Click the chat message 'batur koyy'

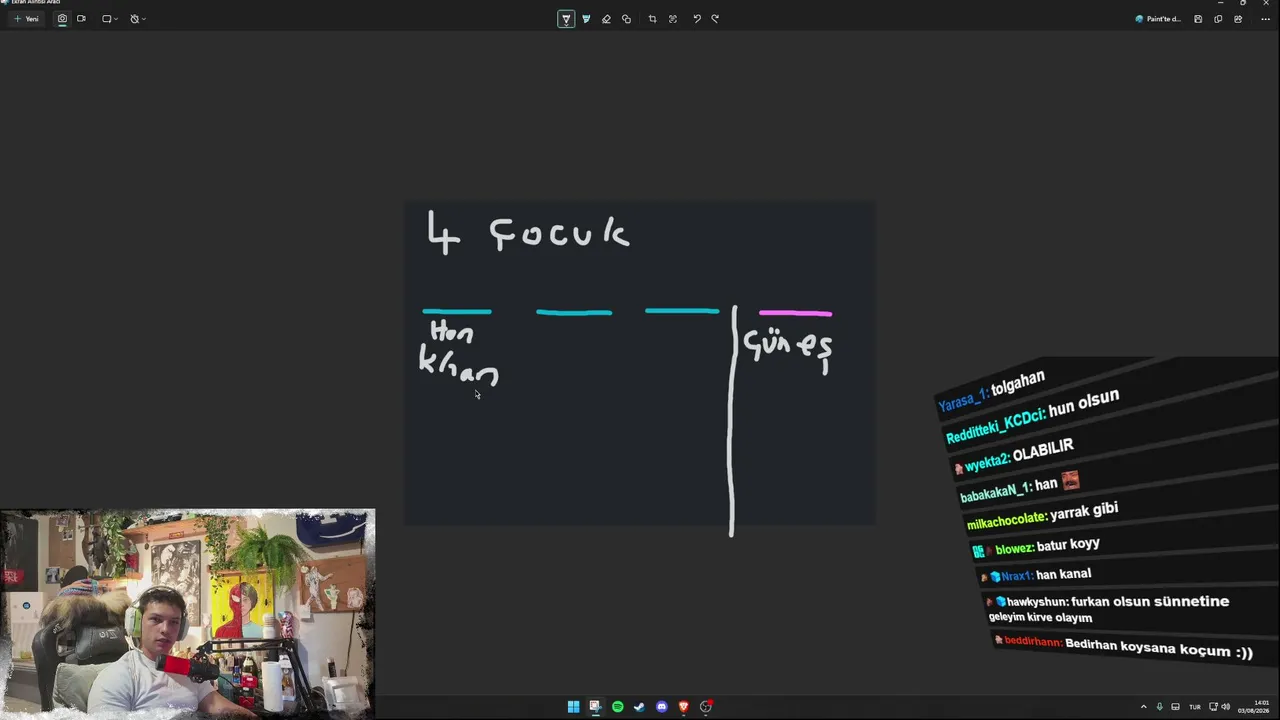(1068, 546)
